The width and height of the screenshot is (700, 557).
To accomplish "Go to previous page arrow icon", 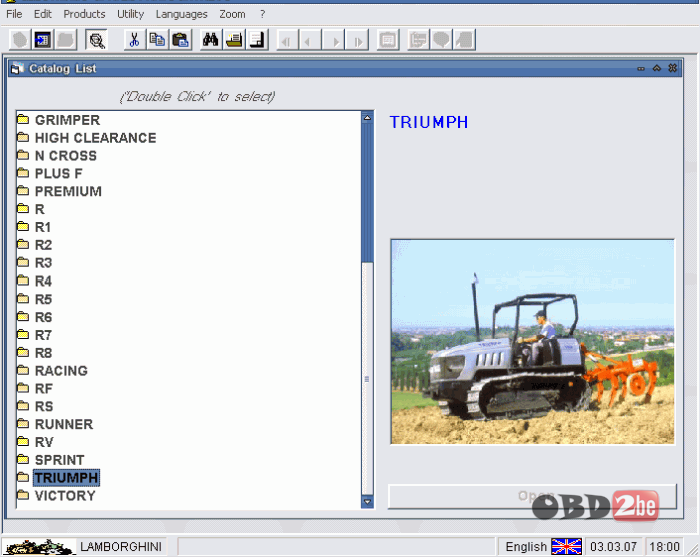I will [x=310, y=40].
